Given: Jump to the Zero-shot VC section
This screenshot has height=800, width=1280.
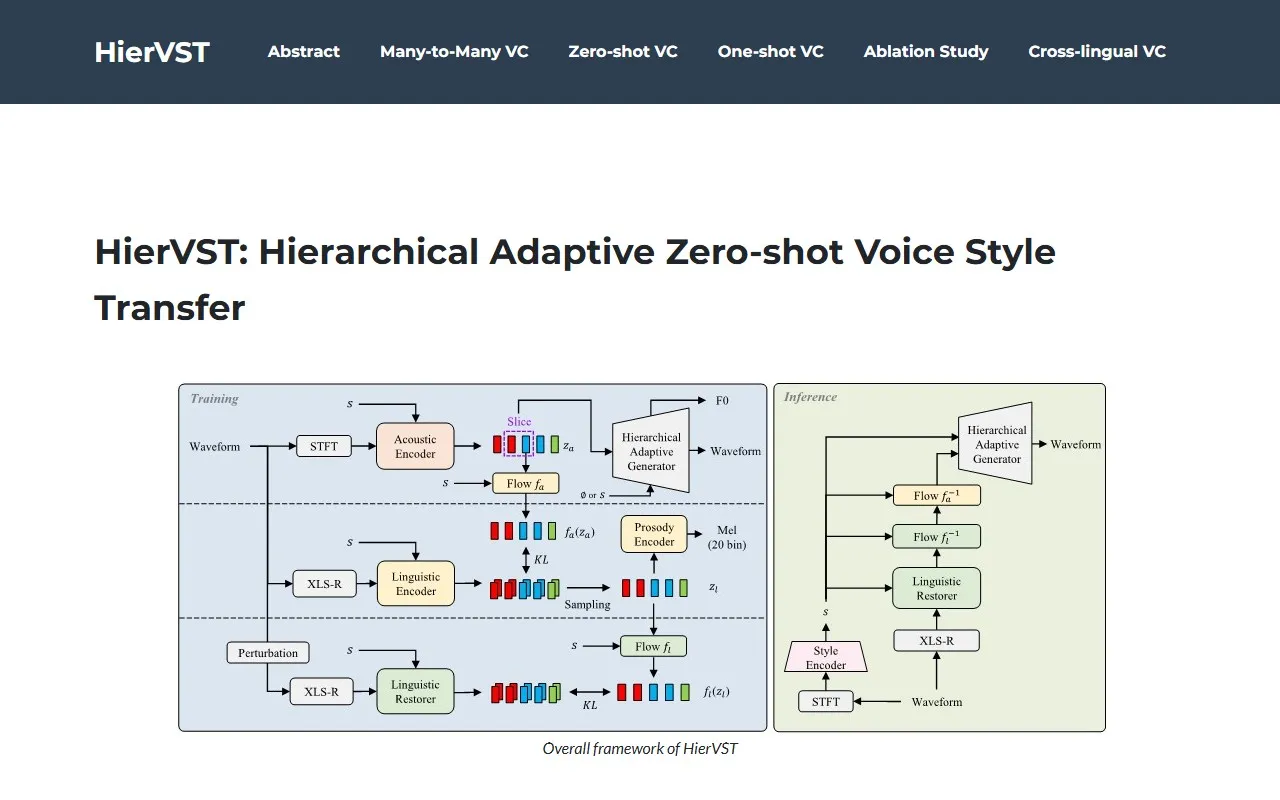Looking at the screenshot, I should [x=622, y=52].
